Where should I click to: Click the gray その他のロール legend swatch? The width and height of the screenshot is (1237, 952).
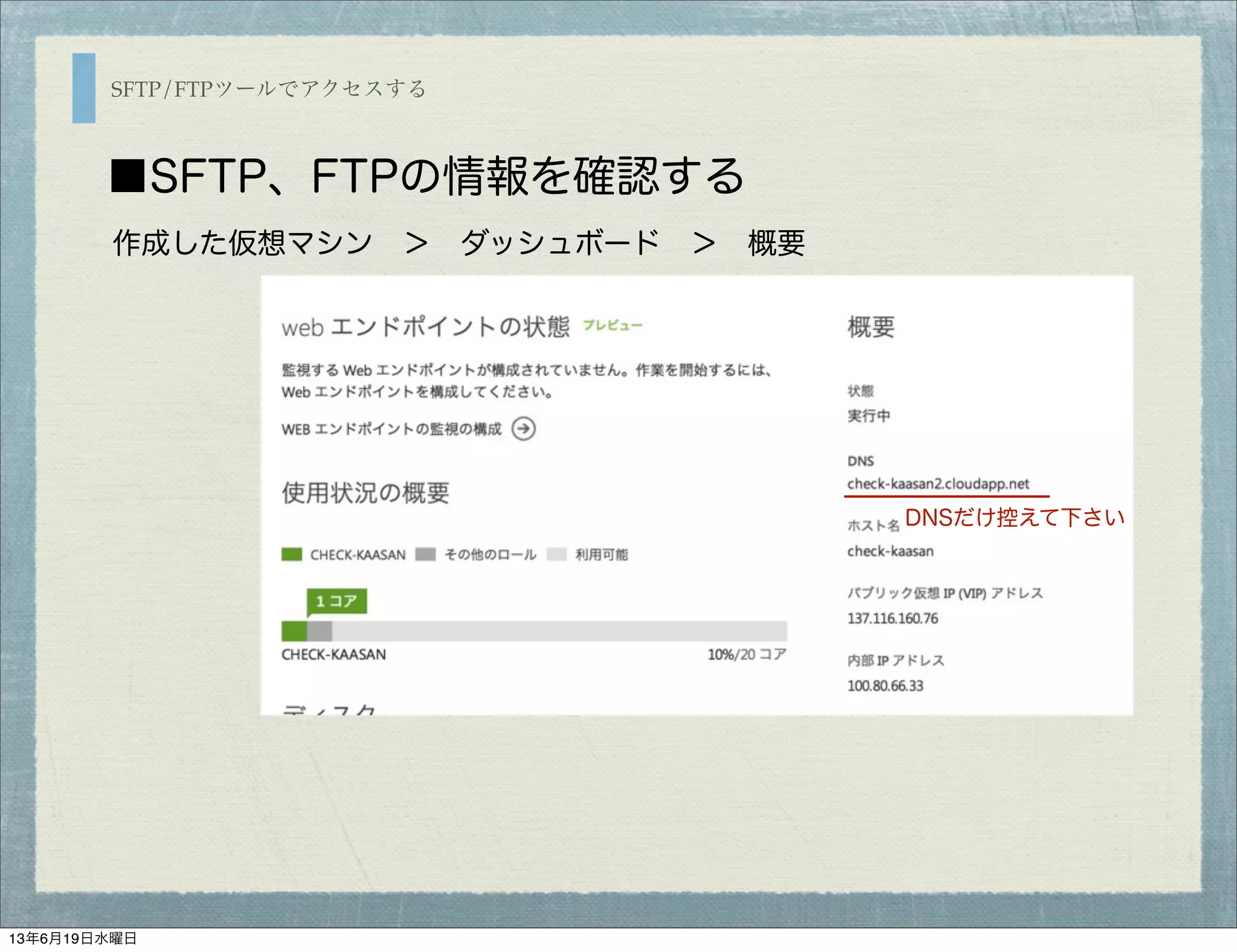(x=425, y=554)
